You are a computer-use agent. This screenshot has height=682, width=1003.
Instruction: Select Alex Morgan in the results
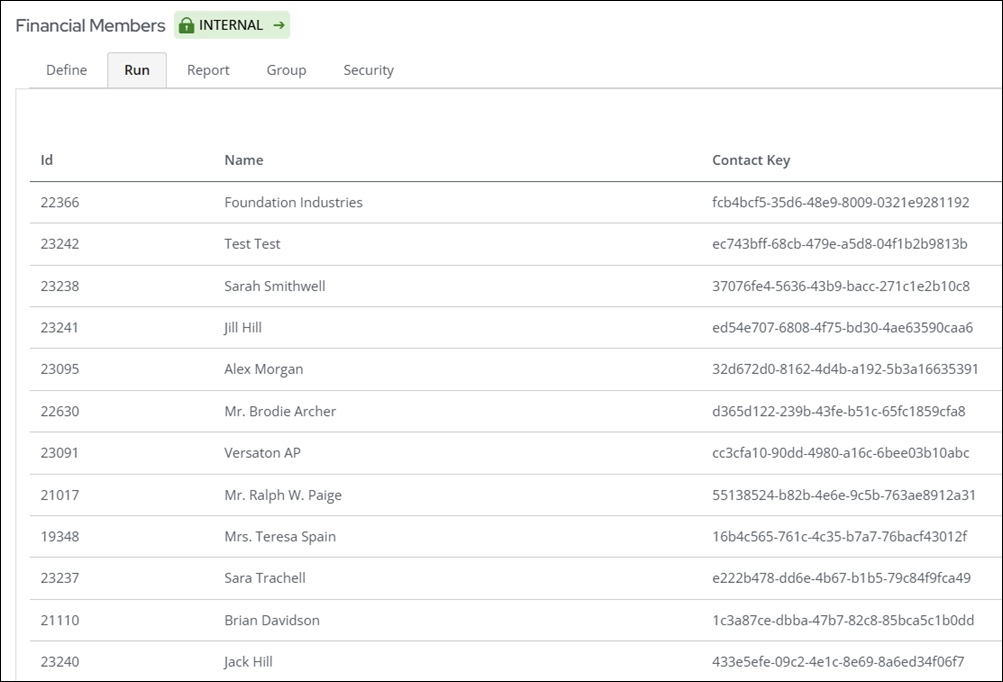(264, 369)
